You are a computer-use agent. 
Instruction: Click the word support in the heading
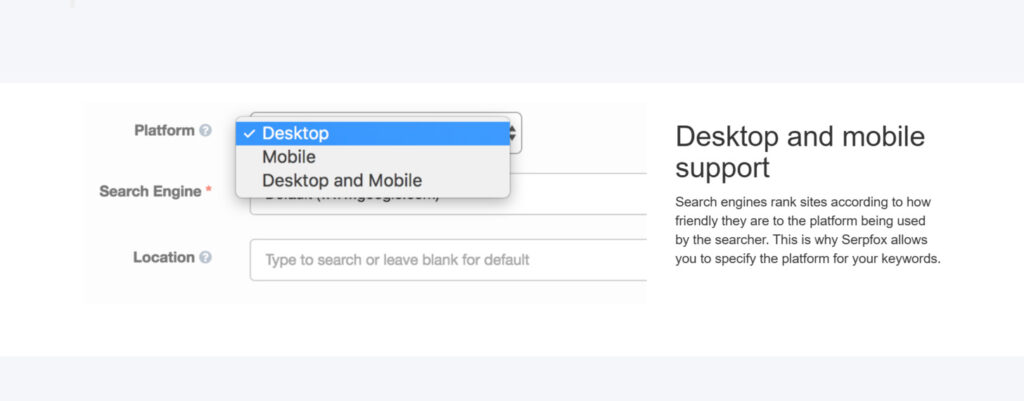721,167
